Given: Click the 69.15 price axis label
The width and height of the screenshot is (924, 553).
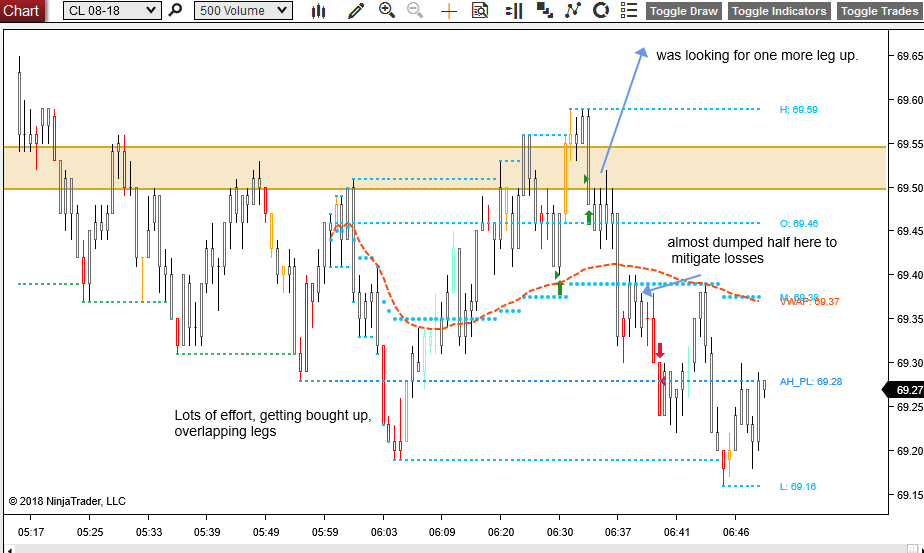Looking at the screenshot, I should tap(910, 495).
